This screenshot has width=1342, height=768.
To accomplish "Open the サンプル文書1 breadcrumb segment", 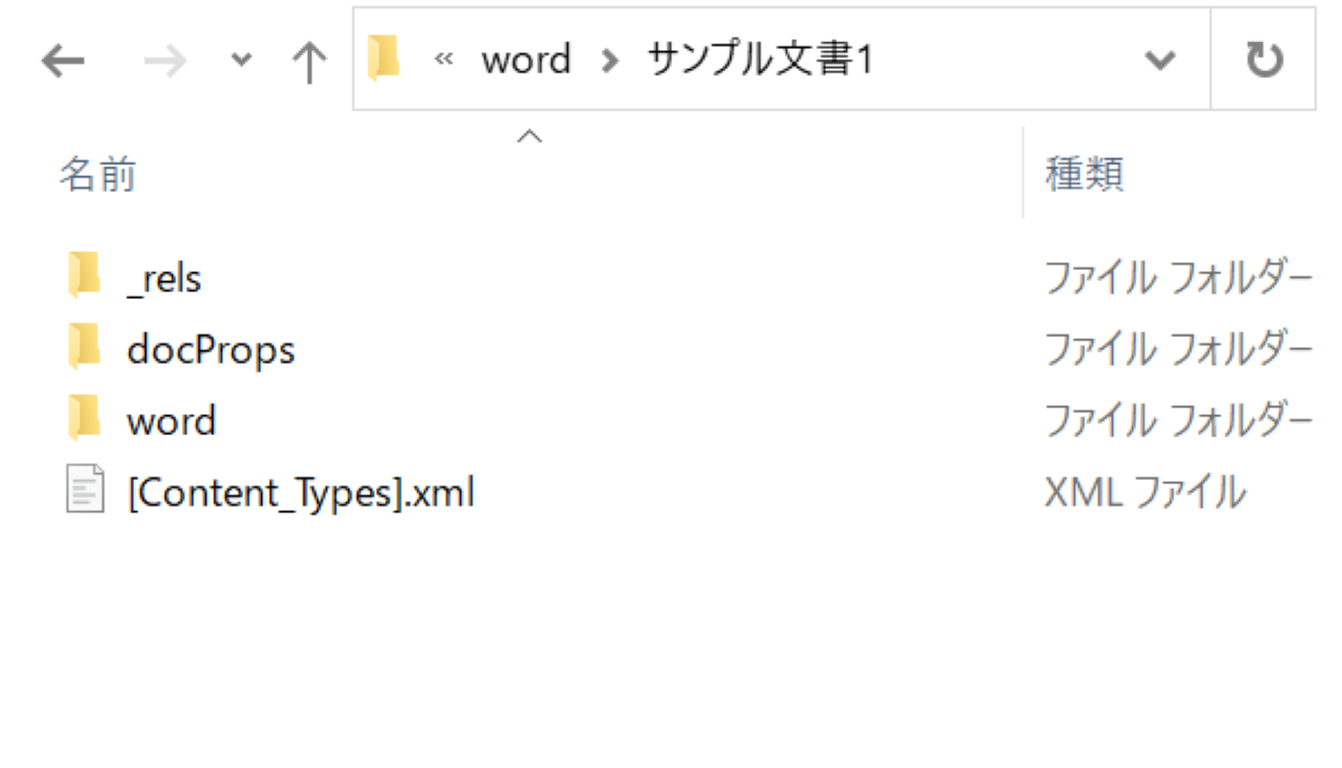I will (x=762, y=59).
